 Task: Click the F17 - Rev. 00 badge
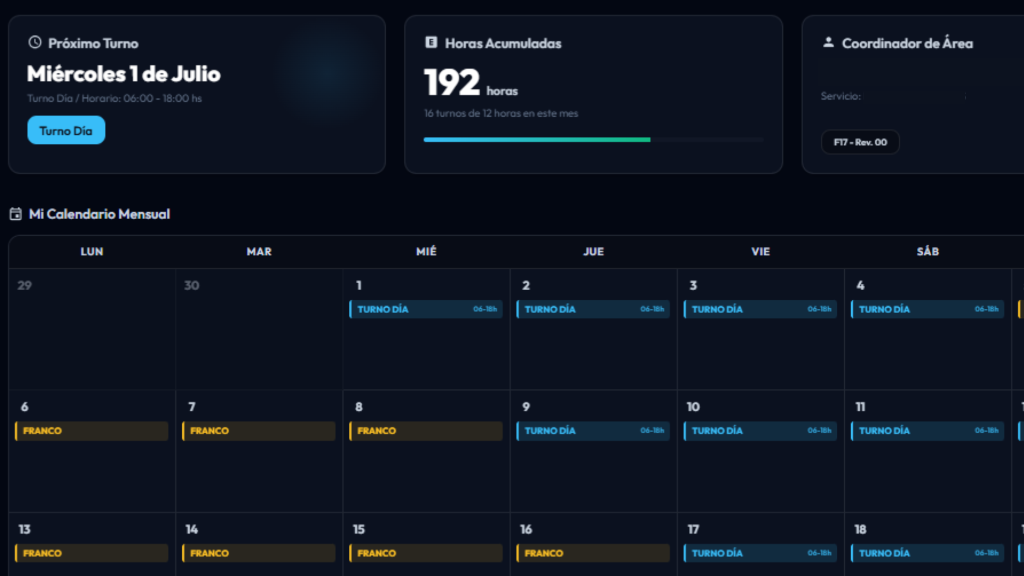(860, 142)
